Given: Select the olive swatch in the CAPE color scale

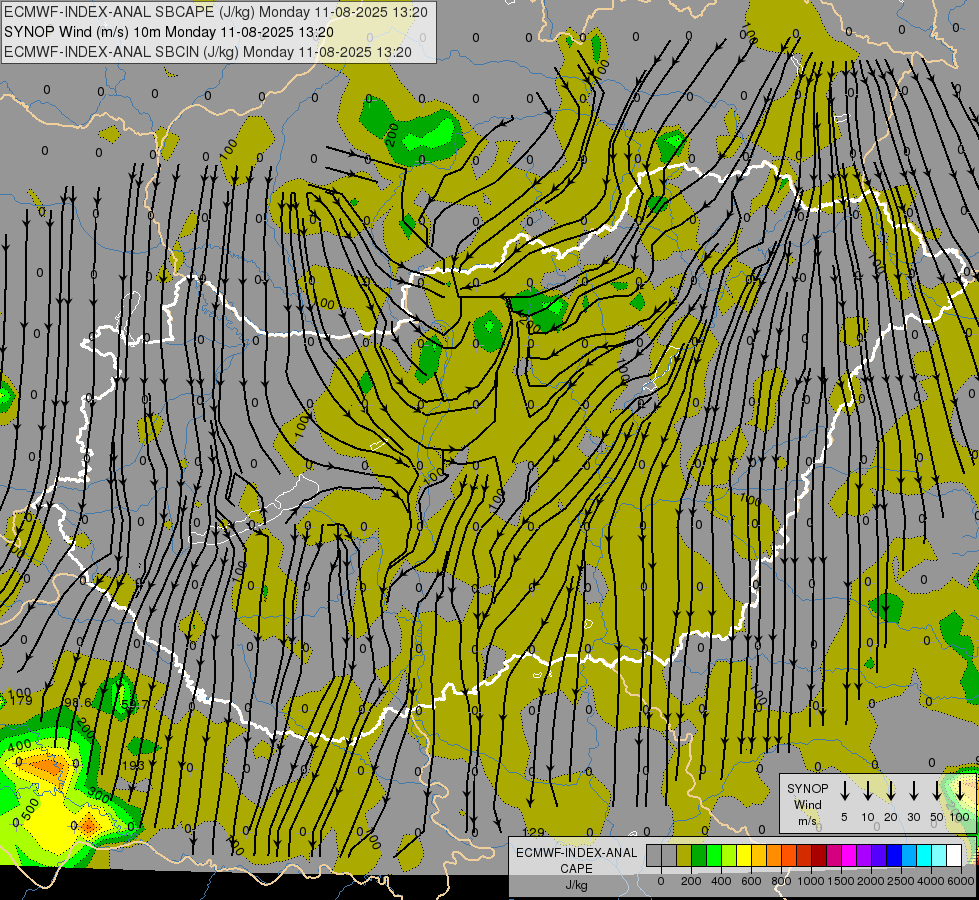Looking at the screenshot, I should pyautogui.click(x=684, y=855).
